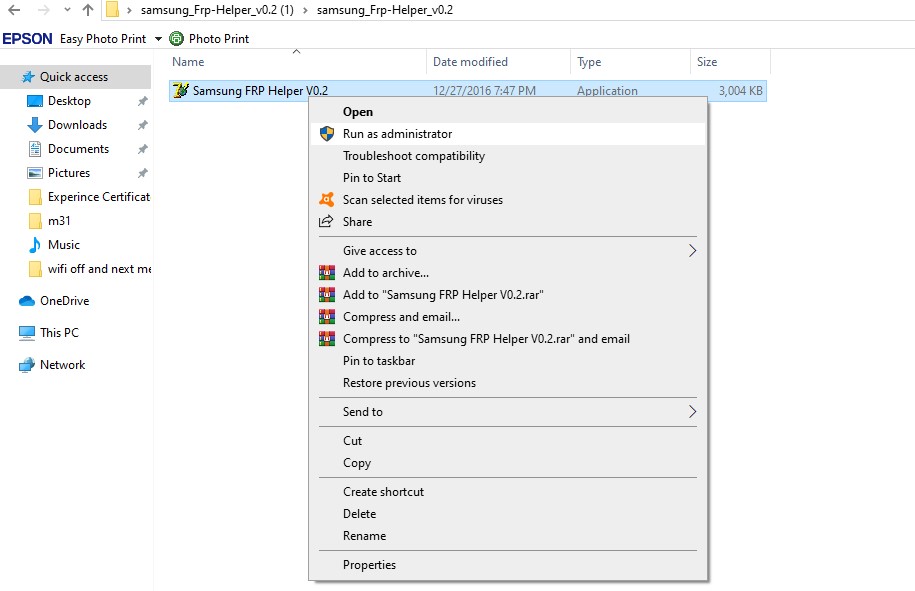Viewport: 915px width, 591px height.
Task: Select Delete from context menu
Action: (508, 514)
